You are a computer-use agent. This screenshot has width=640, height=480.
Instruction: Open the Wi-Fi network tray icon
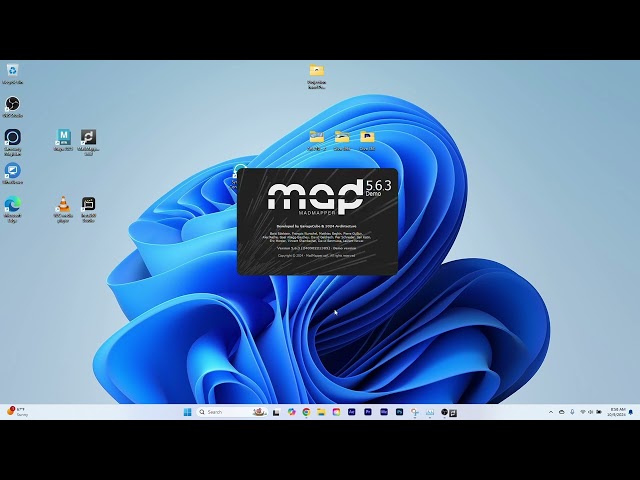tap(583, 412)
